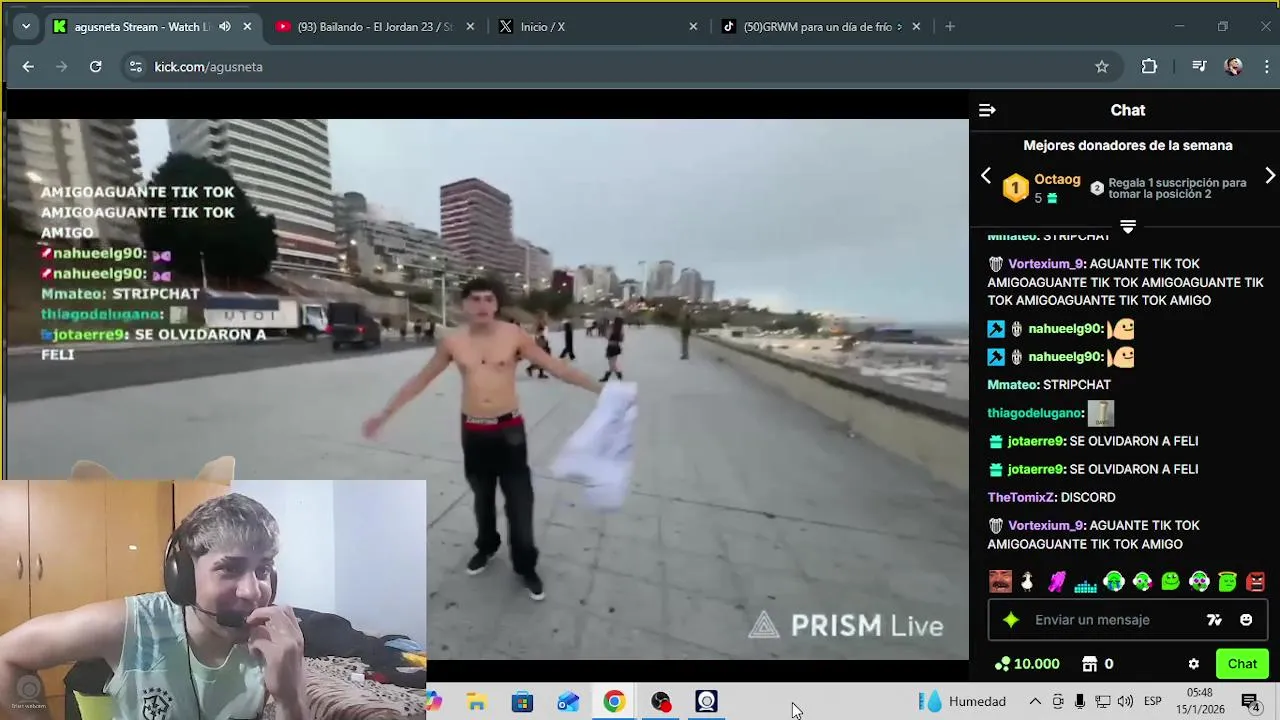The height and width of the screenshot is (720, 1280).
Task: Open the tab search dropdown
Action: coord(25,27)
